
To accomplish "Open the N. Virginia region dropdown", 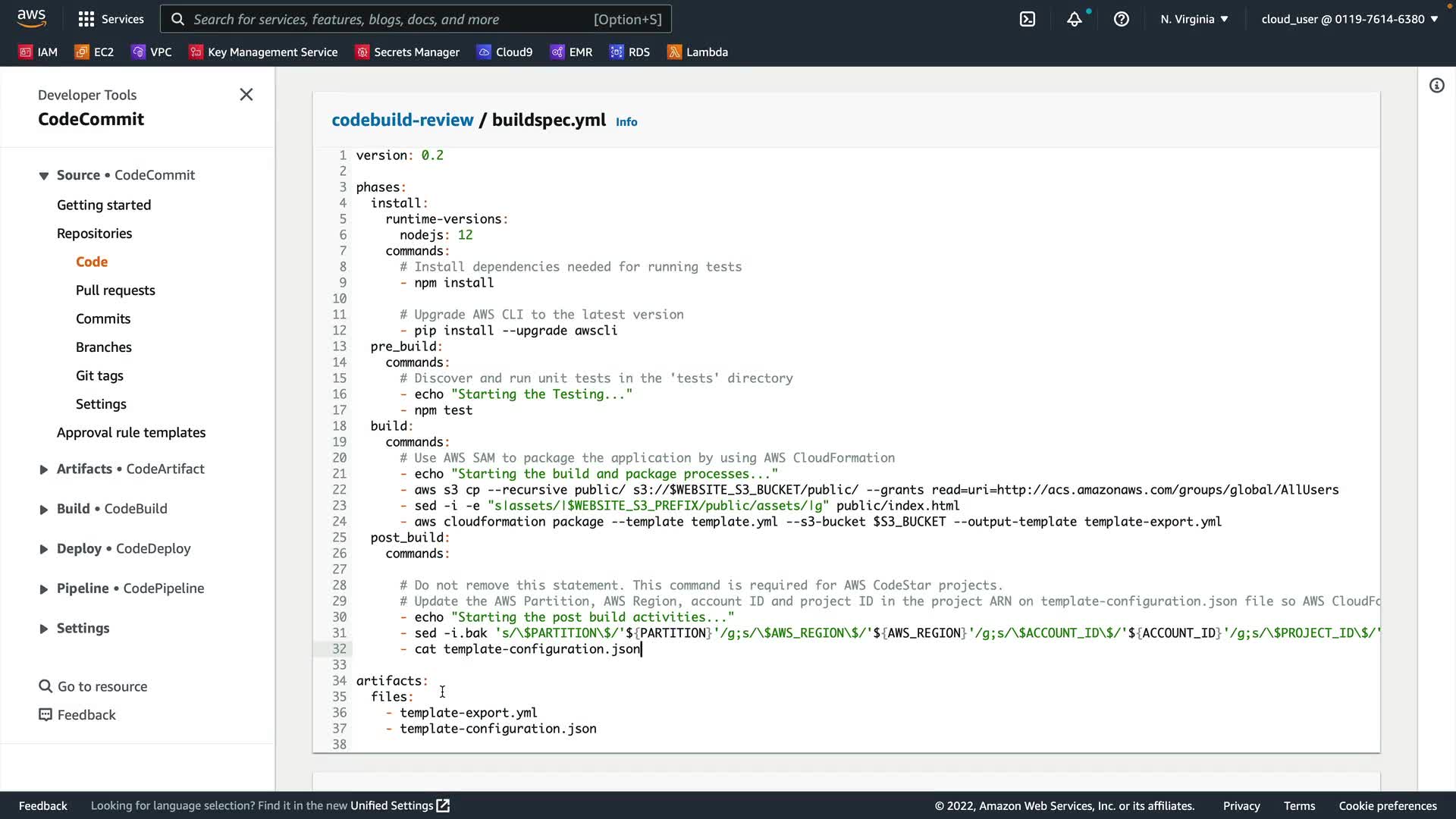I will (x=1194, y=19).
